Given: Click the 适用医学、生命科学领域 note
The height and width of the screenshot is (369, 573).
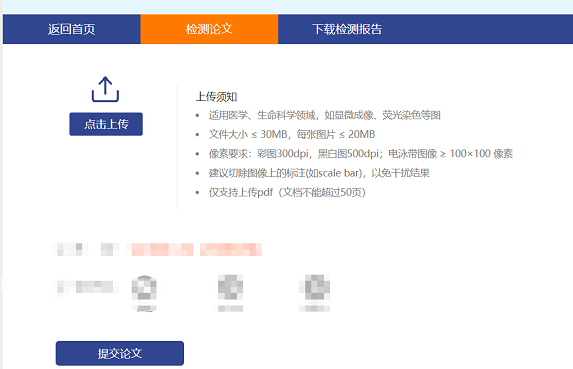Looking at the screenshot, I should tap(325, 115).
